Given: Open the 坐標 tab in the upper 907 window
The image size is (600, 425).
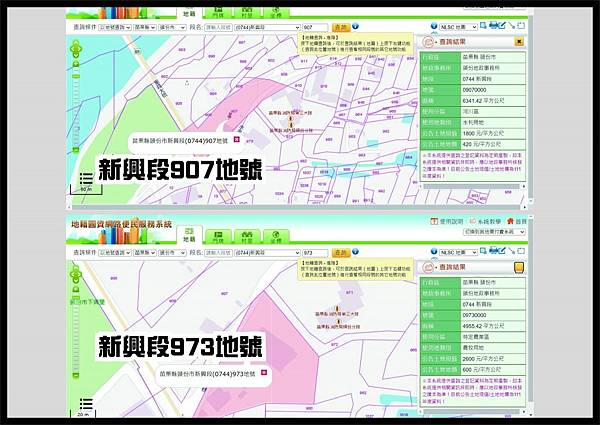Looking at the screenshot, I should click(x=276, y=13).
